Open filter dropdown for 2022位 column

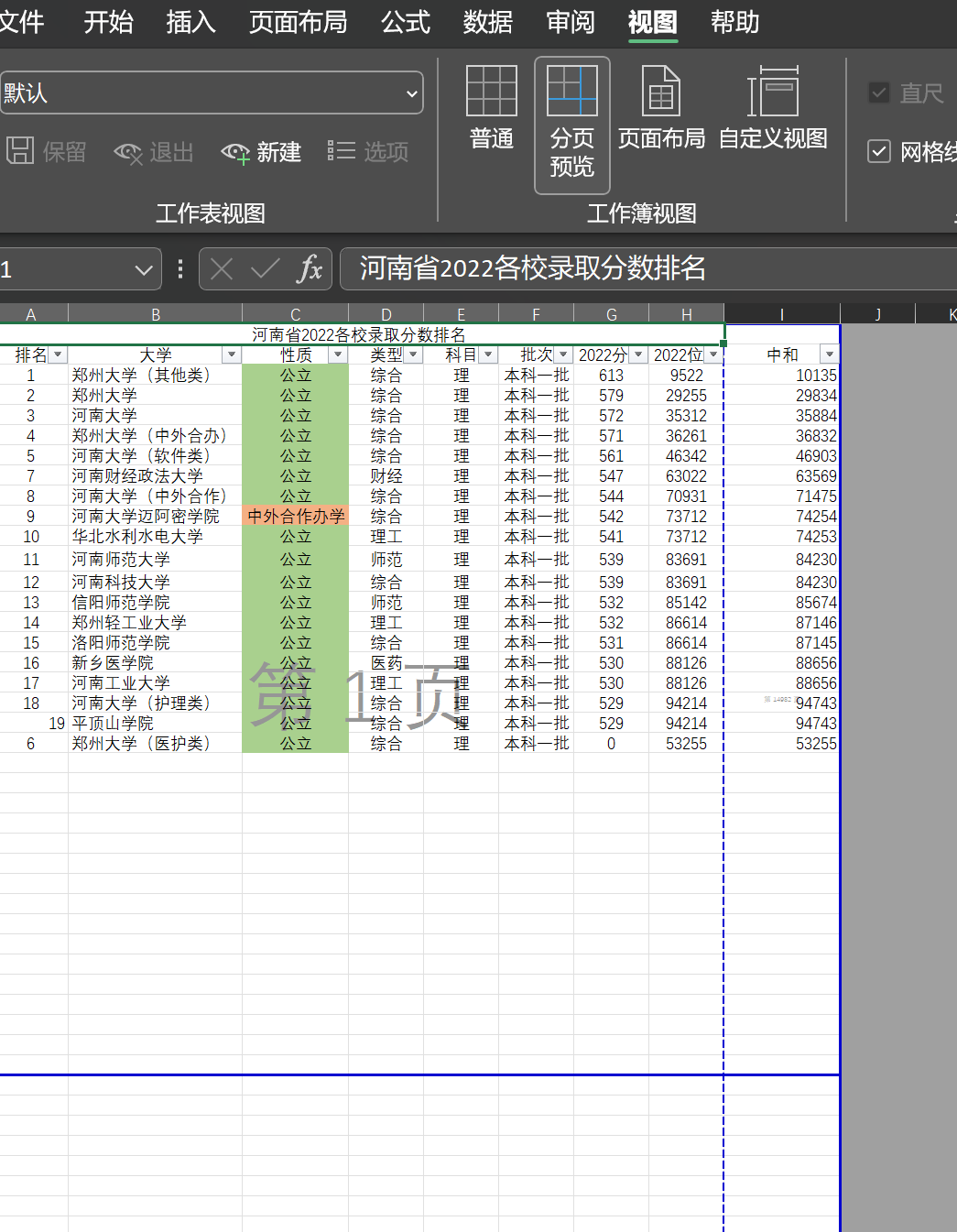pyautogui.click(x=713, y=354)
